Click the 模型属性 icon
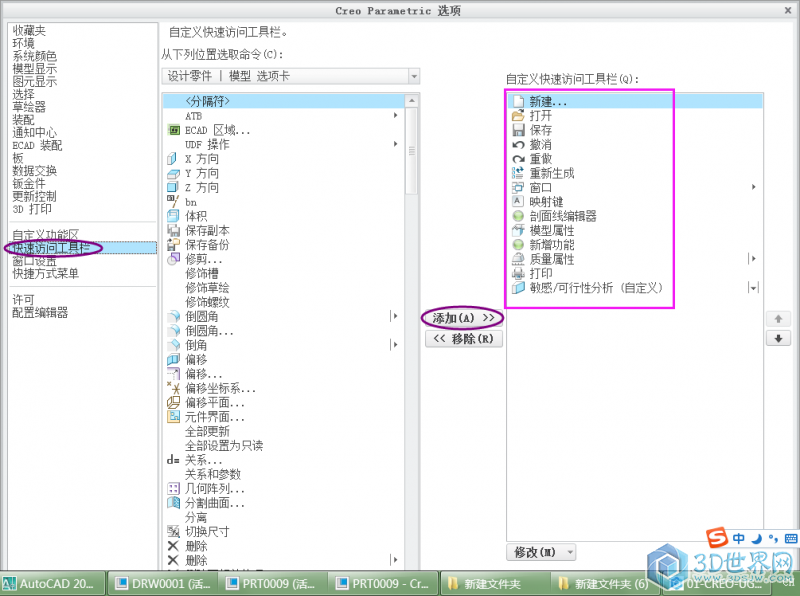Image resolution: width=800 pixels, height=596 pixels. point(518,230)
